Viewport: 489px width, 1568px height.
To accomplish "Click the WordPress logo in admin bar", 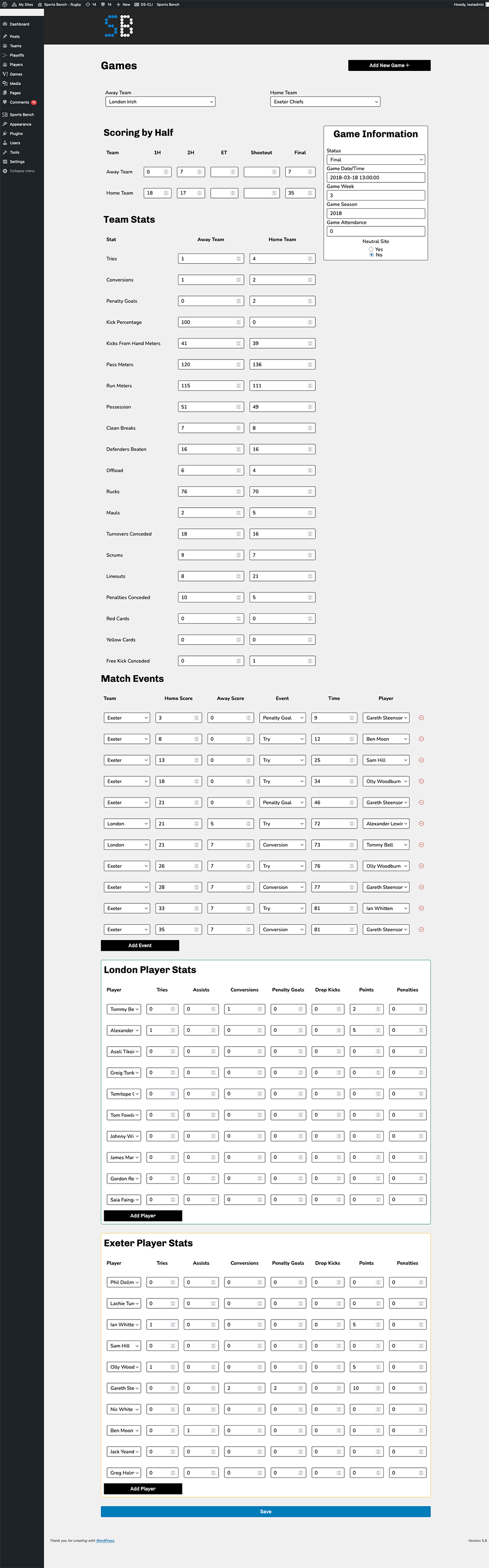I will point(4,4).
